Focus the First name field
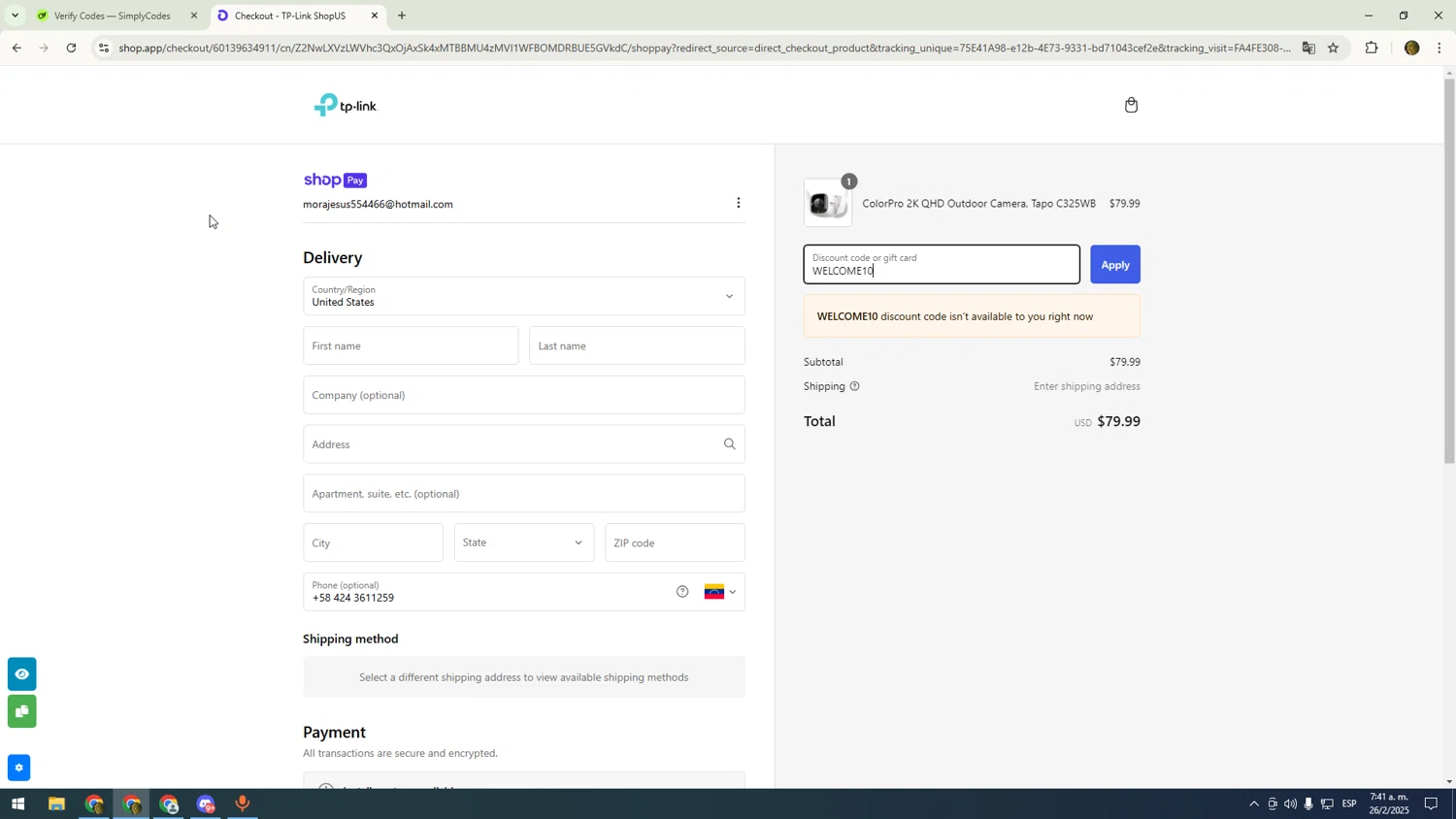 click(x=411, y=345)
